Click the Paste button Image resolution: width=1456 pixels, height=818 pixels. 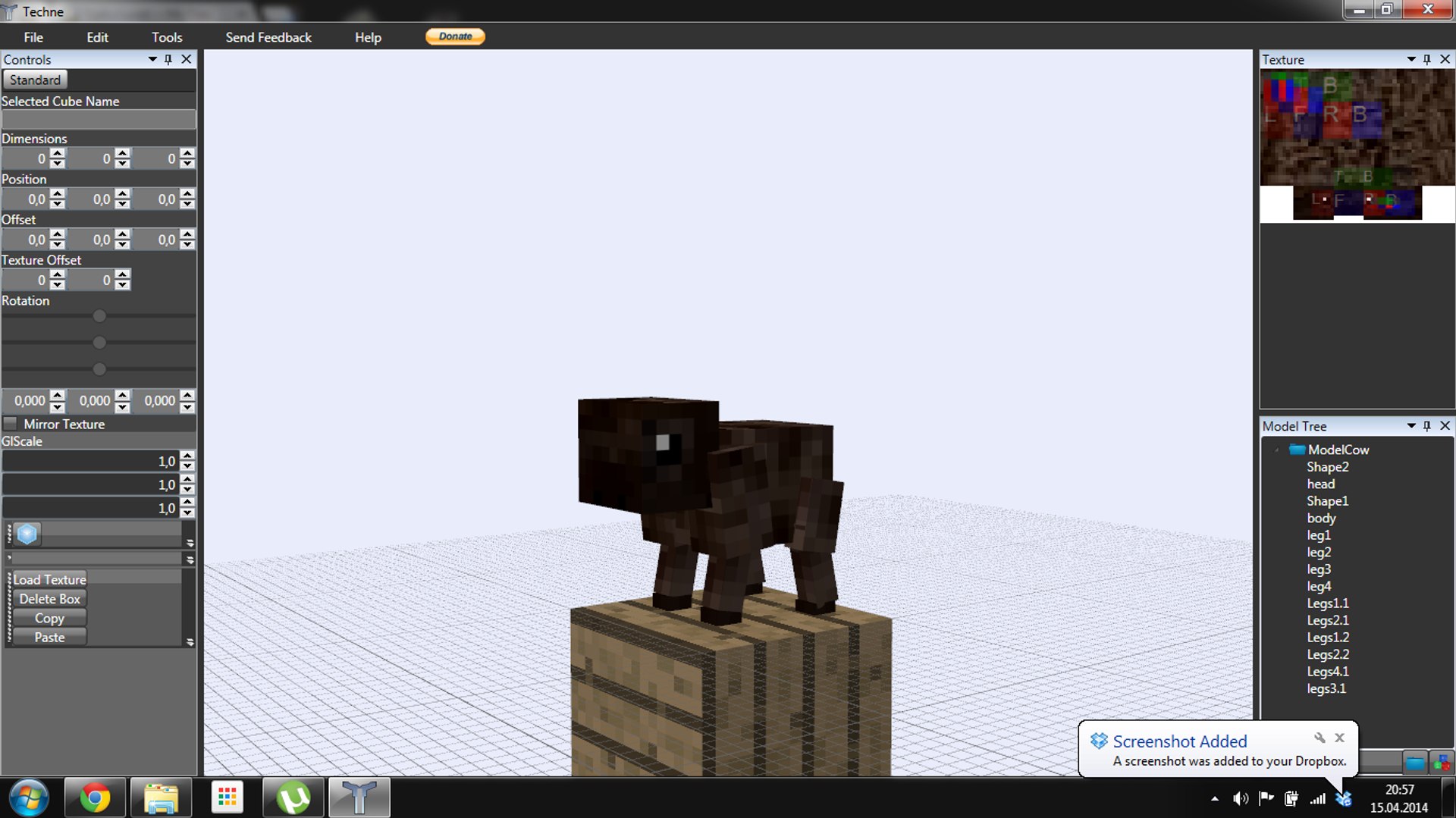pyautogui.click(x=49, y=638)
